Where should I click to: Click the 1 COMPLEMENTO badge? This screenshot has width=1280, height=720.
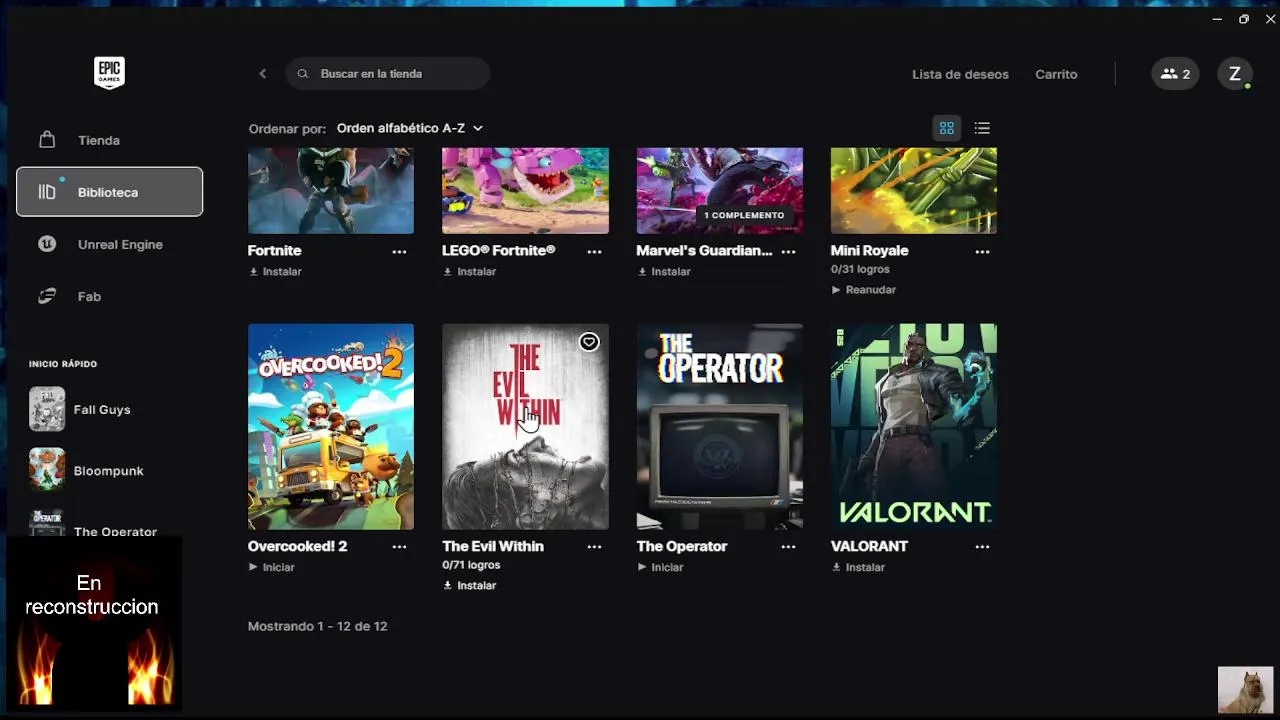click(744, 215)
